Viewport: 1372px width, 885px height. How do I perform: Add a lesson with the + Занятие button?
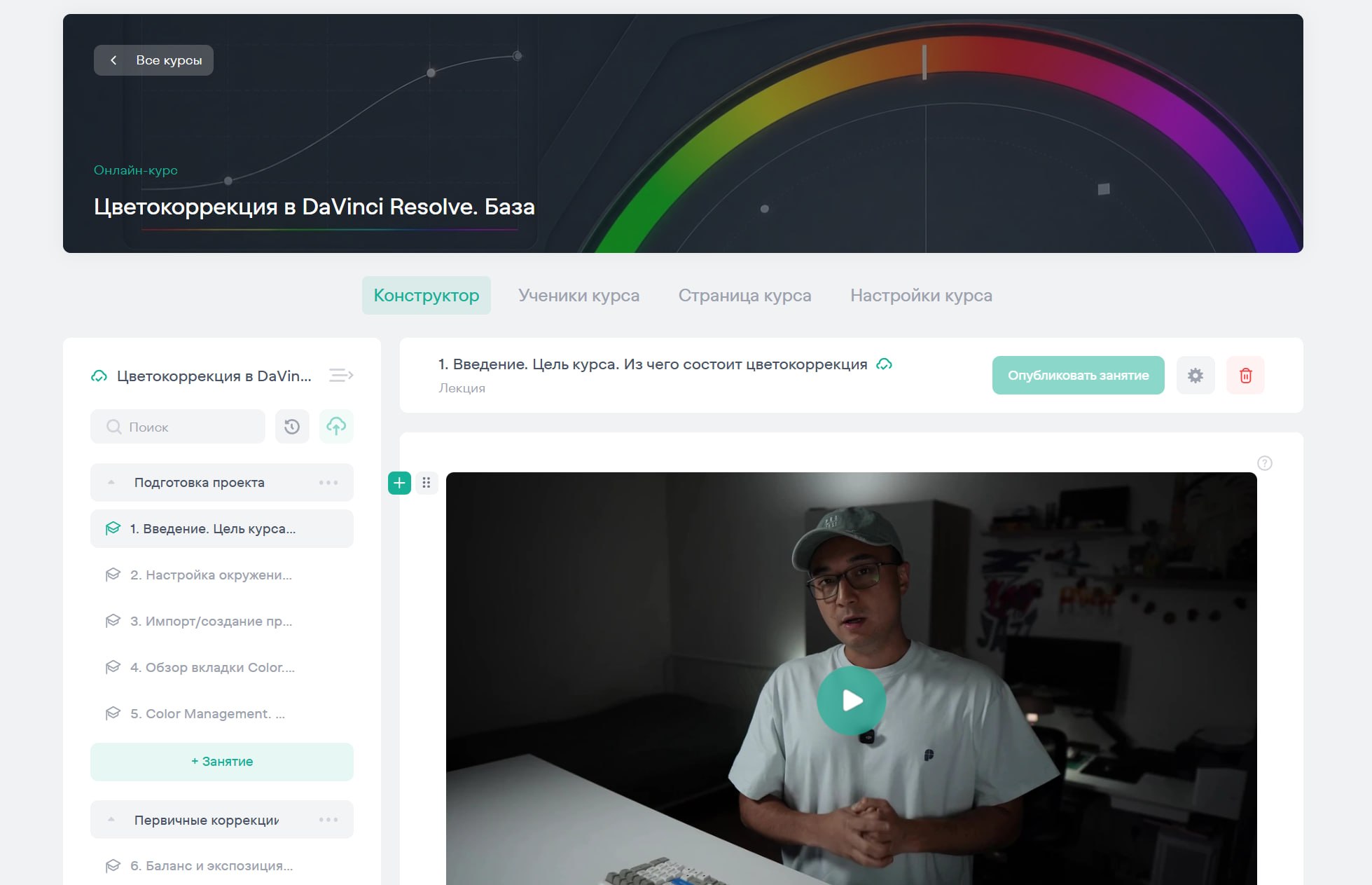[222, 762]
